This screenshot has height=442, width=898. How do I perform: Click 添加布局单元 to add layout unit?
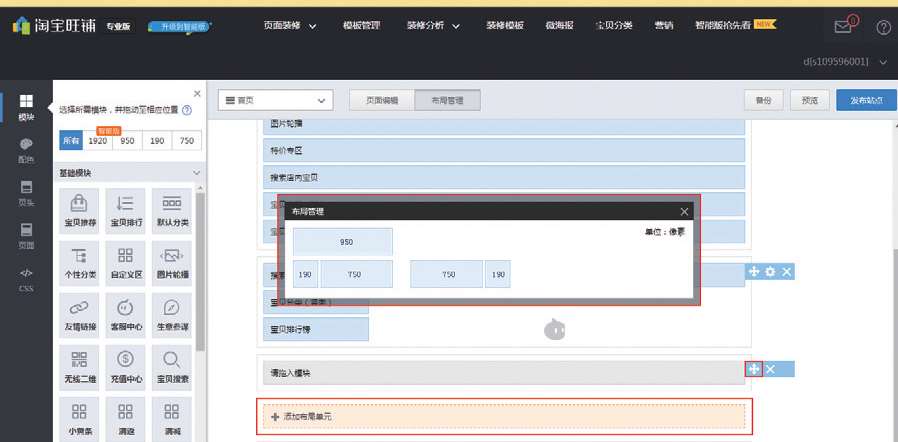[504, 416]
